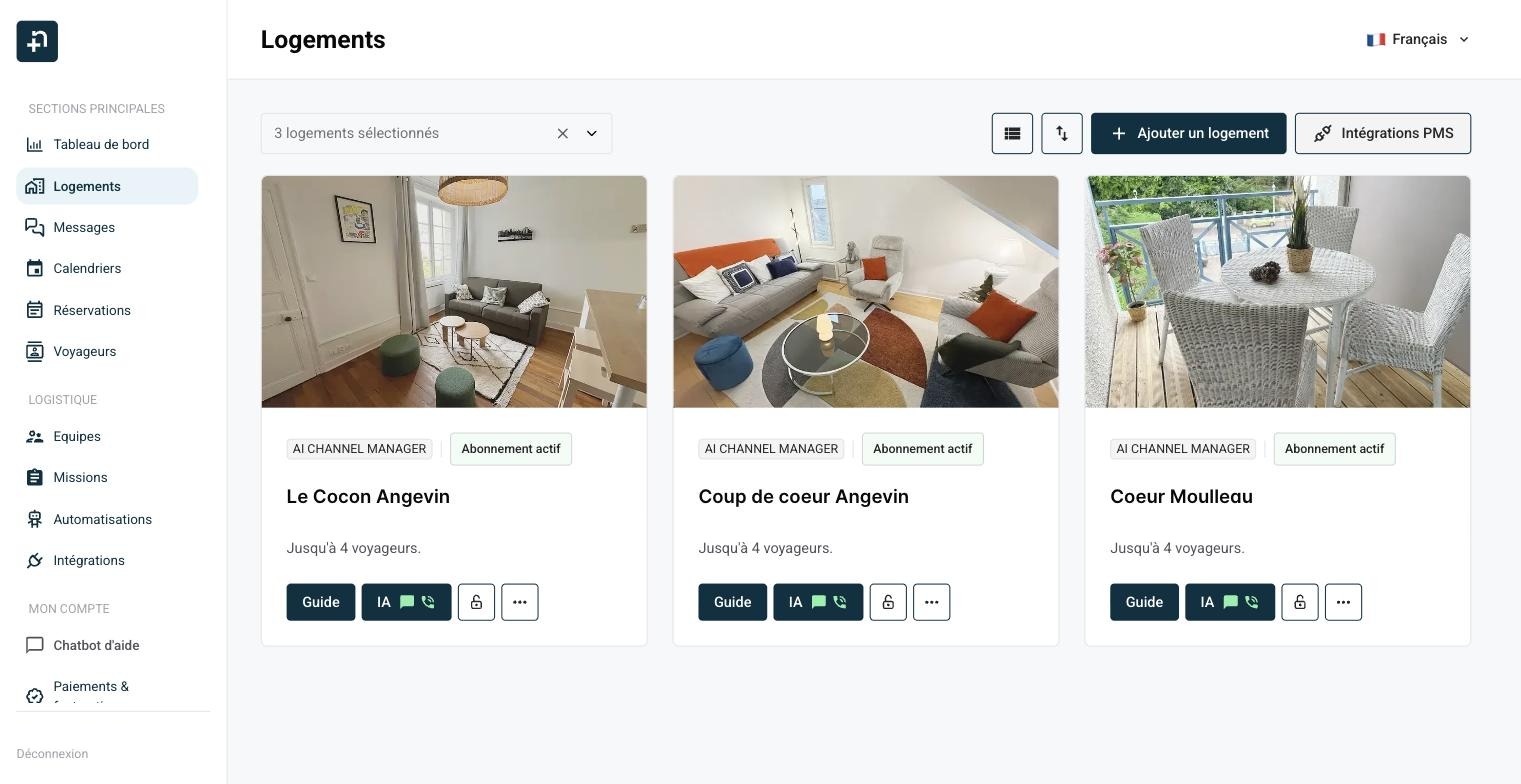Clear the selected logements filter
The width and height of the screenshot is (1521, 784).
[x=563, y=133]
